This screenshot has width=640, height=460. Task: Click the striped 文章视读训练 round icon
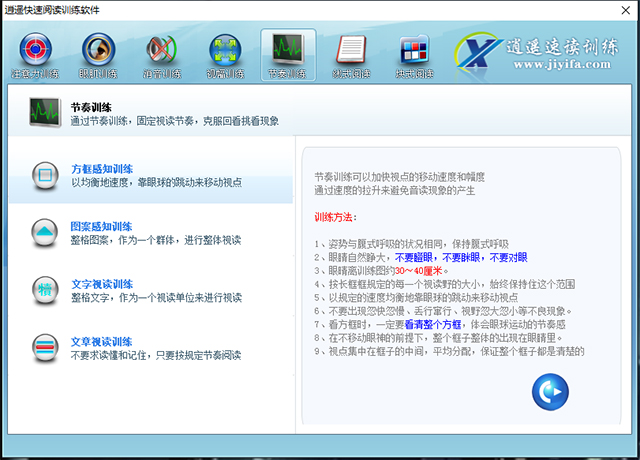45,348
